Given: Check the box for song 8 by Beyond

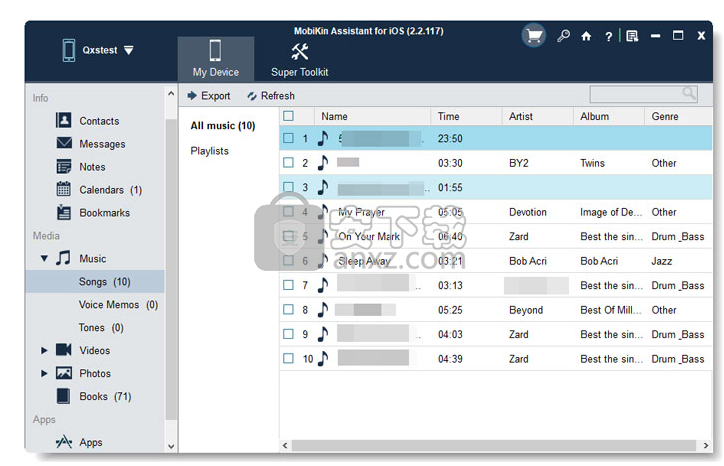Looking at the screenshot, I should coord(289,309).
